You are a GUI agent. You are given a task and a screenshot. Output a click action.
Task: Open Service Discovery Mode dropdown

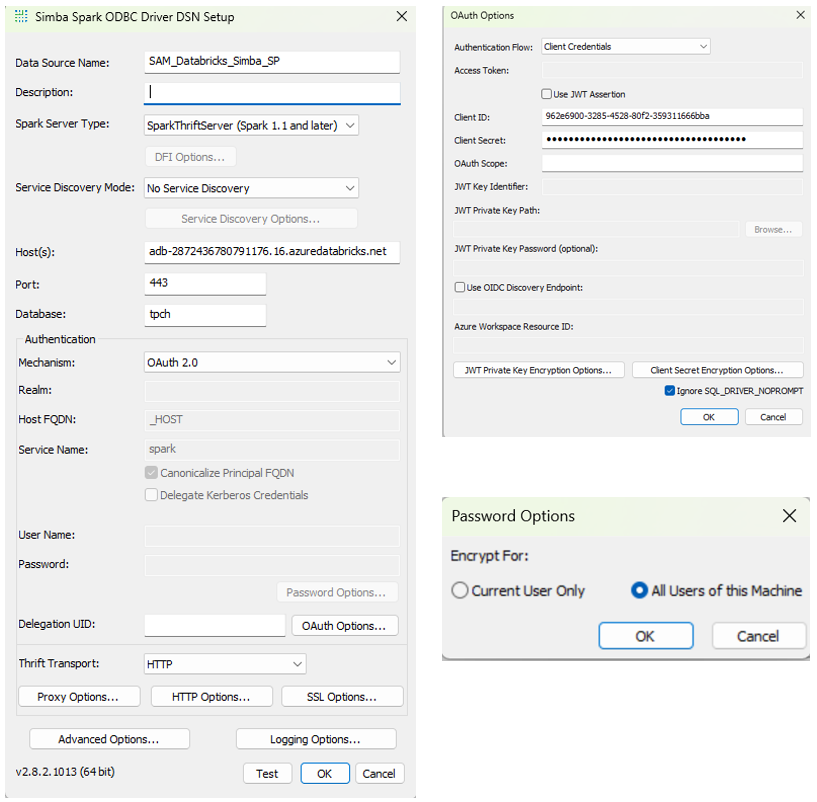click(x=251, y=188)
